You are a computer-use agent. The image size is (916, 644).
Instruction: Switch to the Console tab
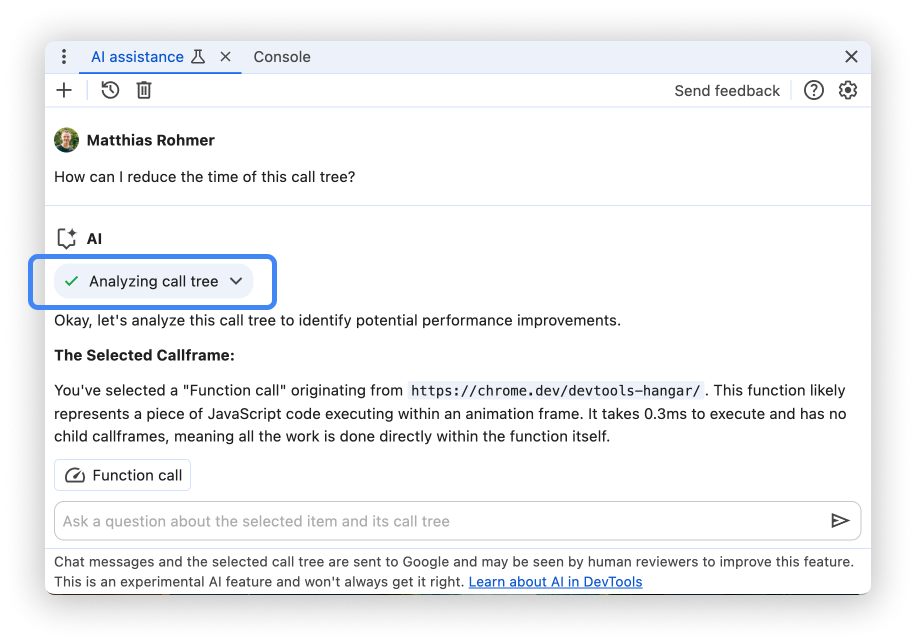click(281, 57)
